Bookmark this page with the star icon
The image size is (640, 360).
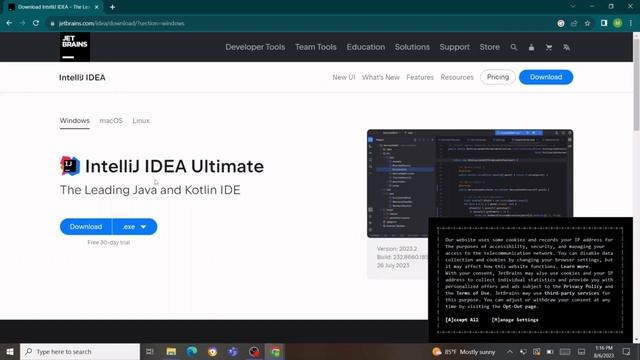(x=587, y=23)
